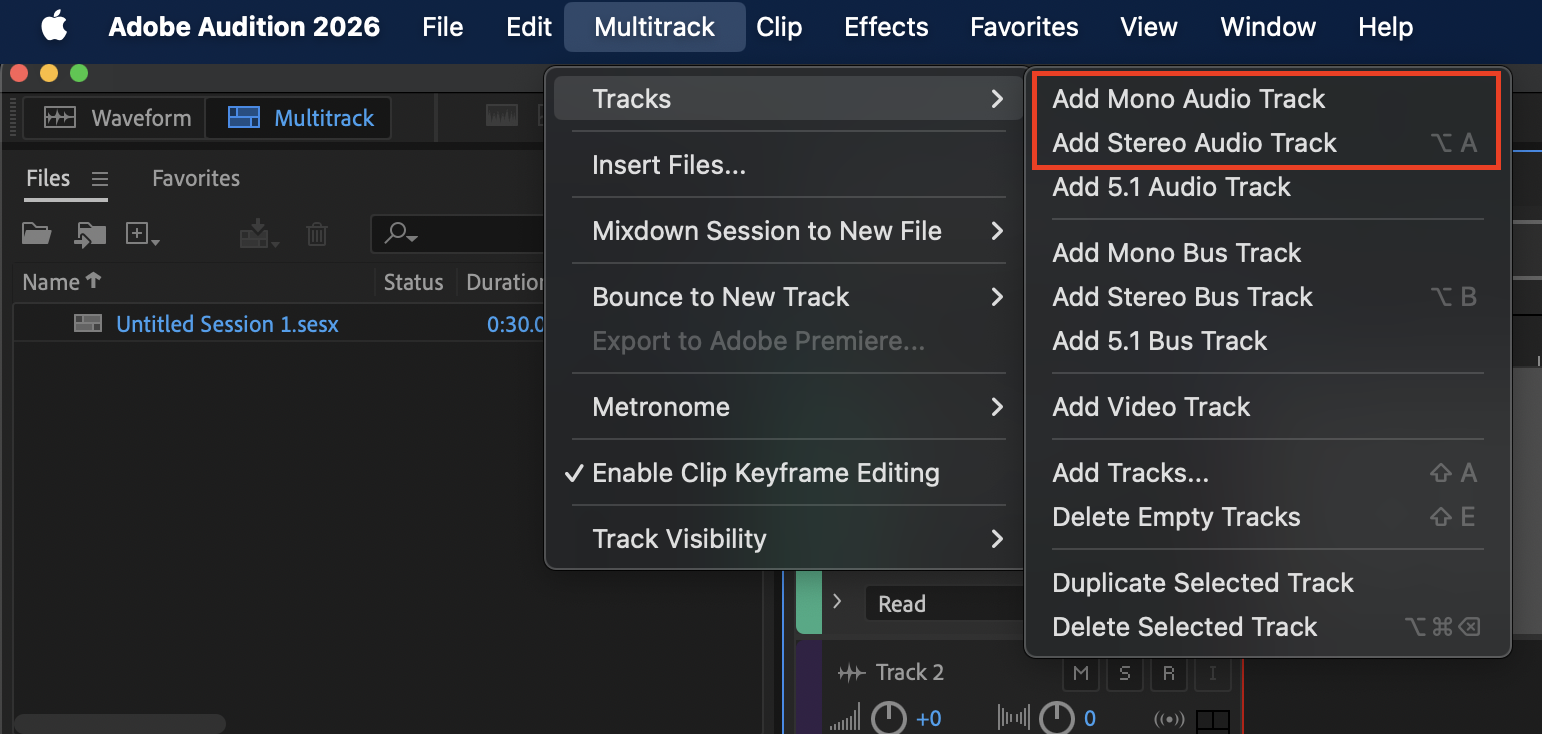Sort files by the Name column
This screenshot has height=734, width=1542.
[62, 282]
